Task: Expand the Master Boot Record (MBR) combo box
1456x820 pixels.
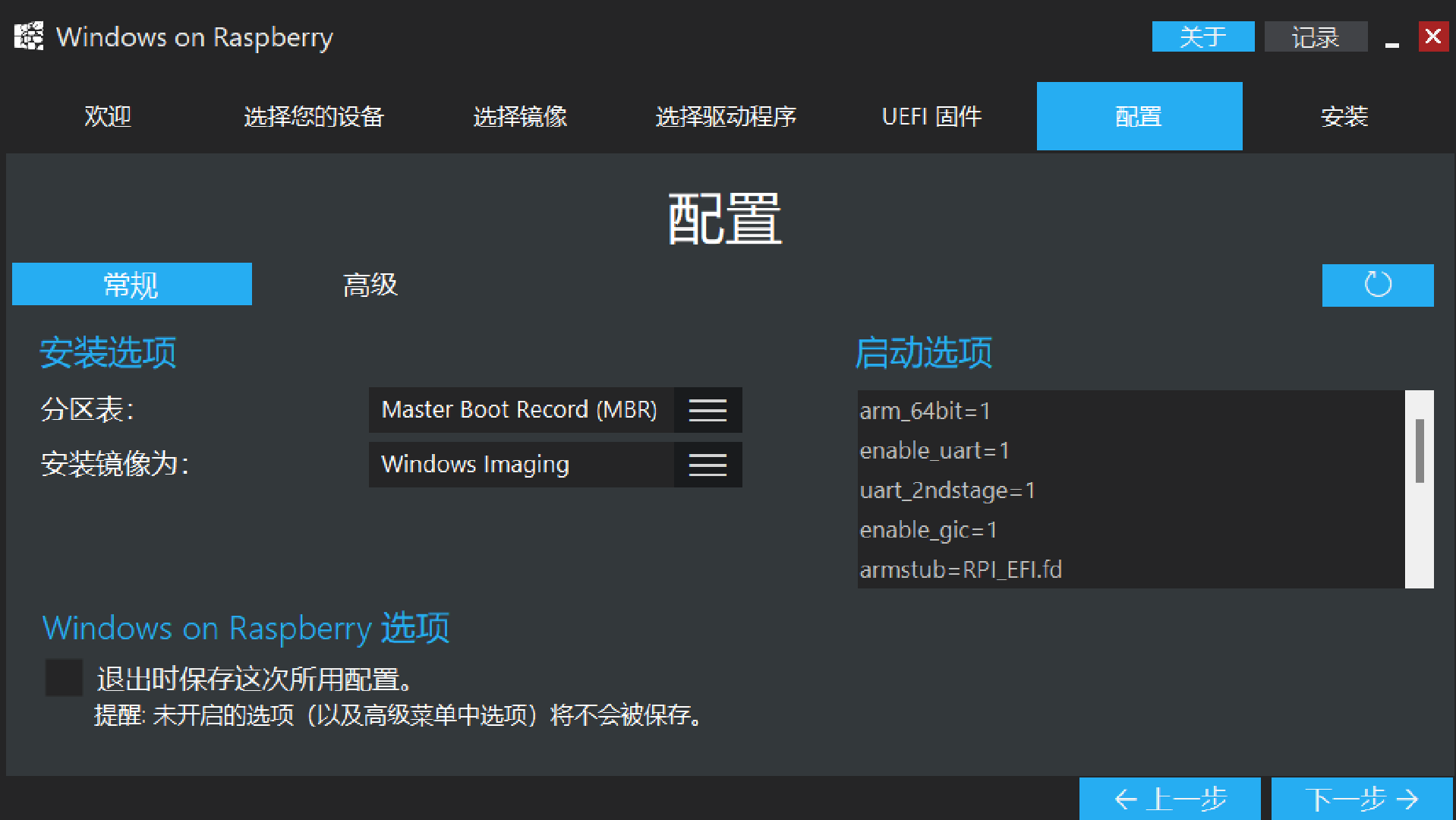Action: pyautogui.click(x=555, y=410)
